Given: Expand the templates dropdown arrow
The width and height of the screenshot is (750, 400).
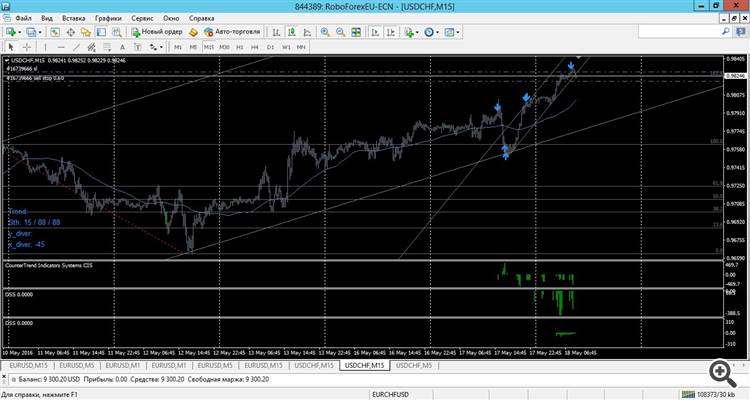Looking at the screenshot, I should 458,33.
